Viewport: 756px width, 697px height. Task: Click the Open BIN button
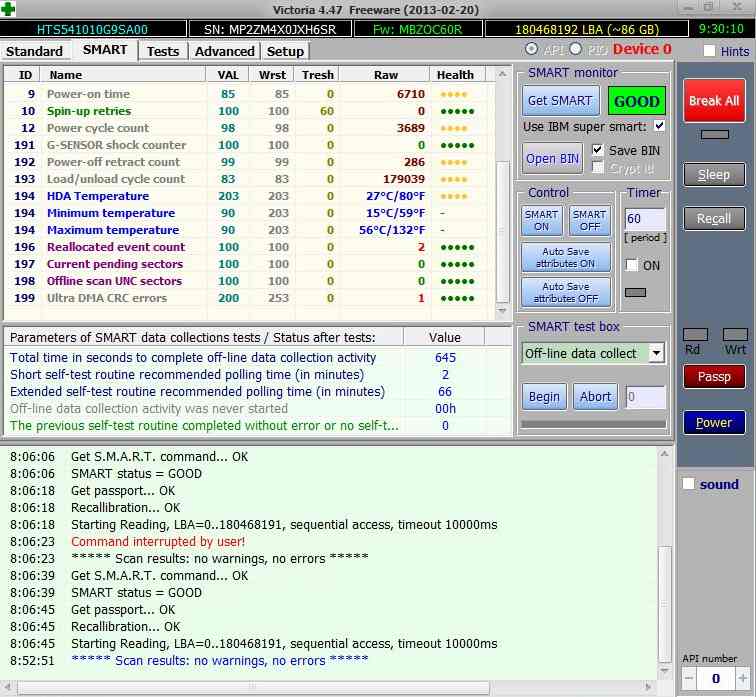(x=553, y=159)
